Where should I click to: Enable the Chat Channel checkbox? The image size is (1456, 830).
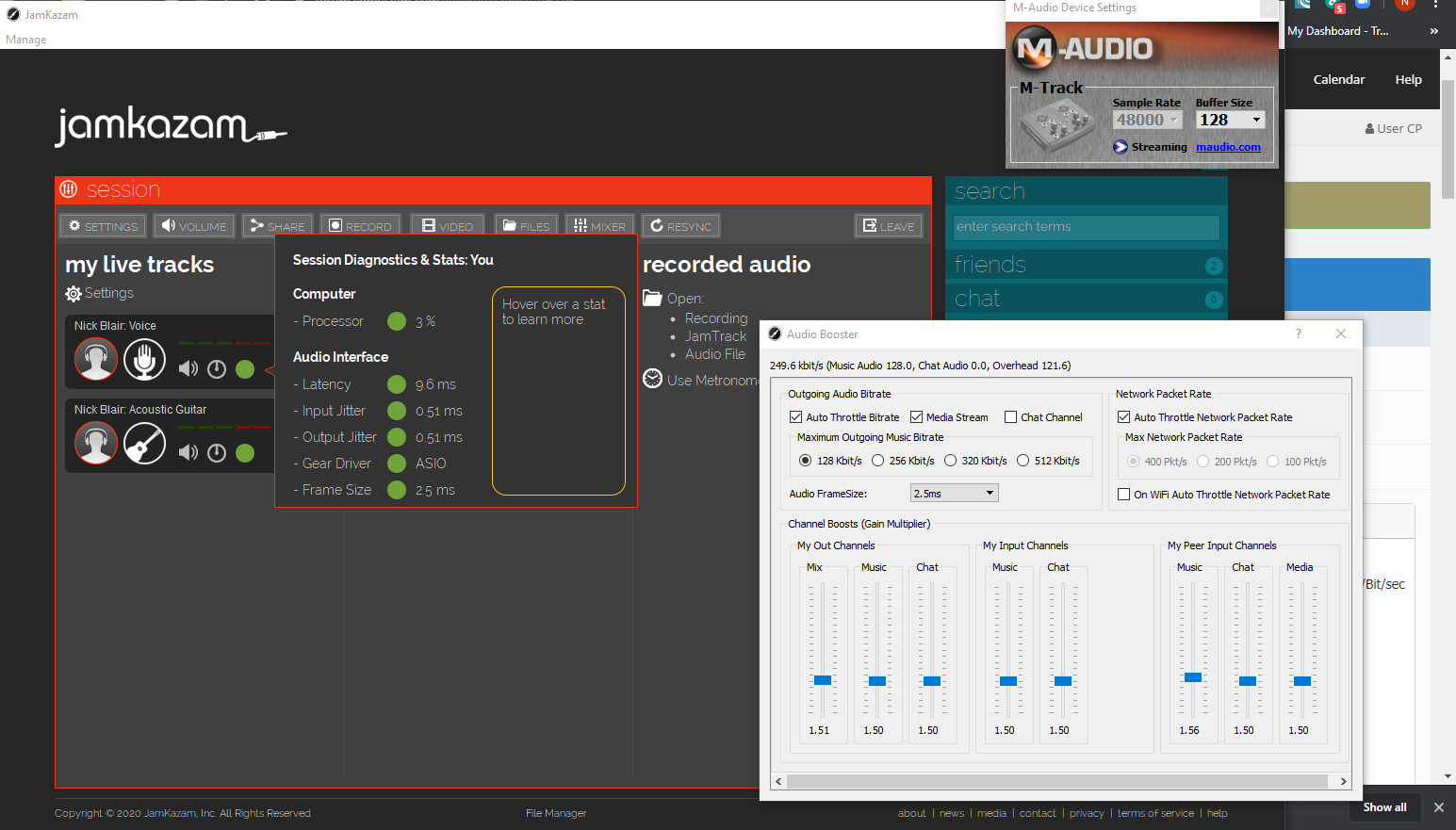coord(1010,417)
